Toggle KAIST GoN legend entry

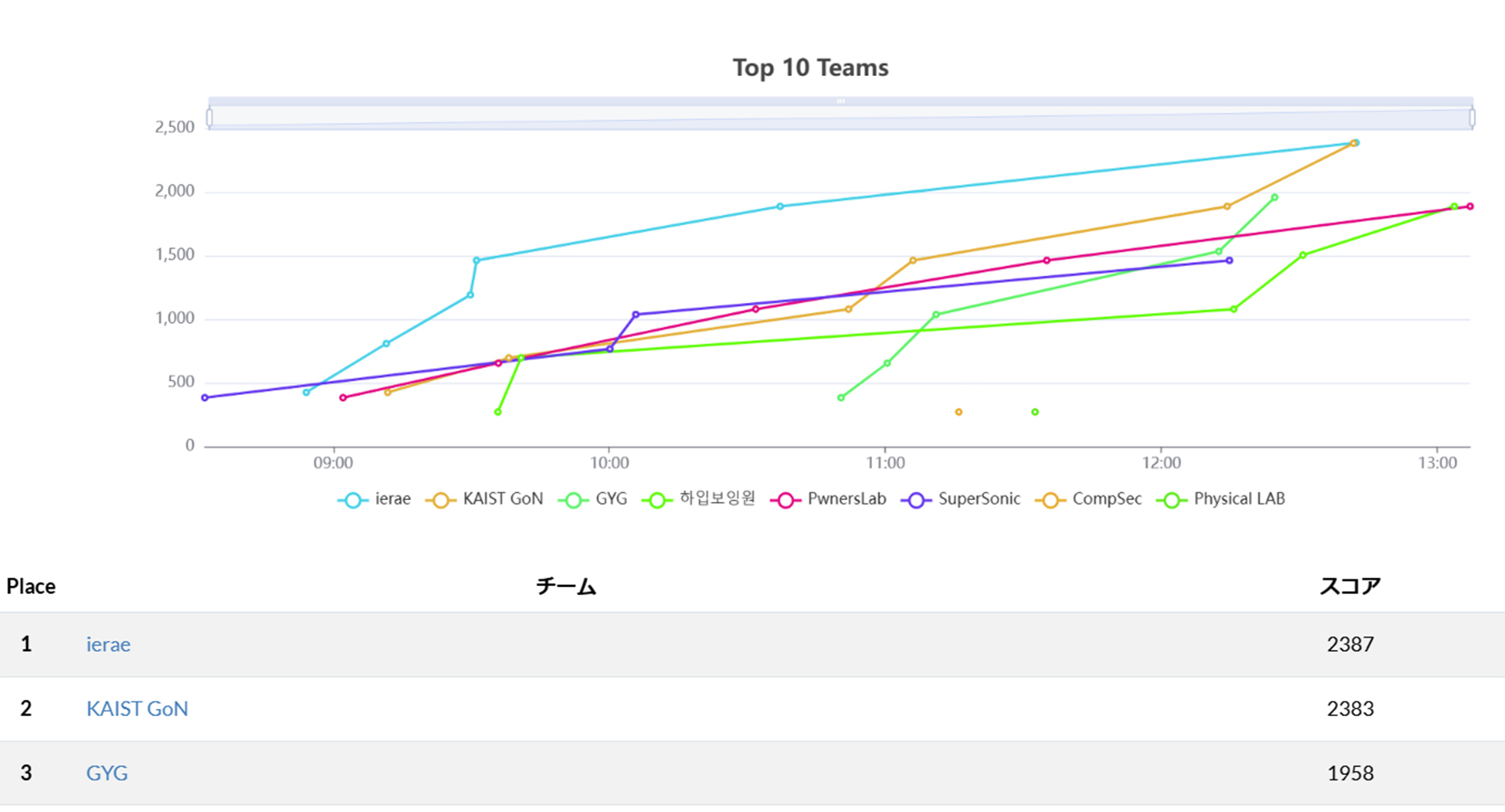click(x=485, y=499)
